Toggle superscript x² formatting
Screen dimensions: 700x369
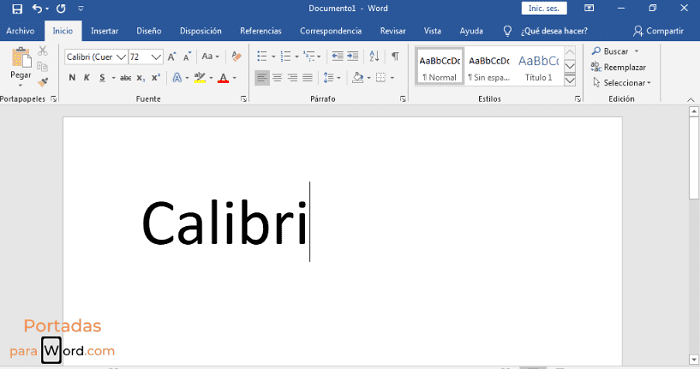[x=155, y=78]
